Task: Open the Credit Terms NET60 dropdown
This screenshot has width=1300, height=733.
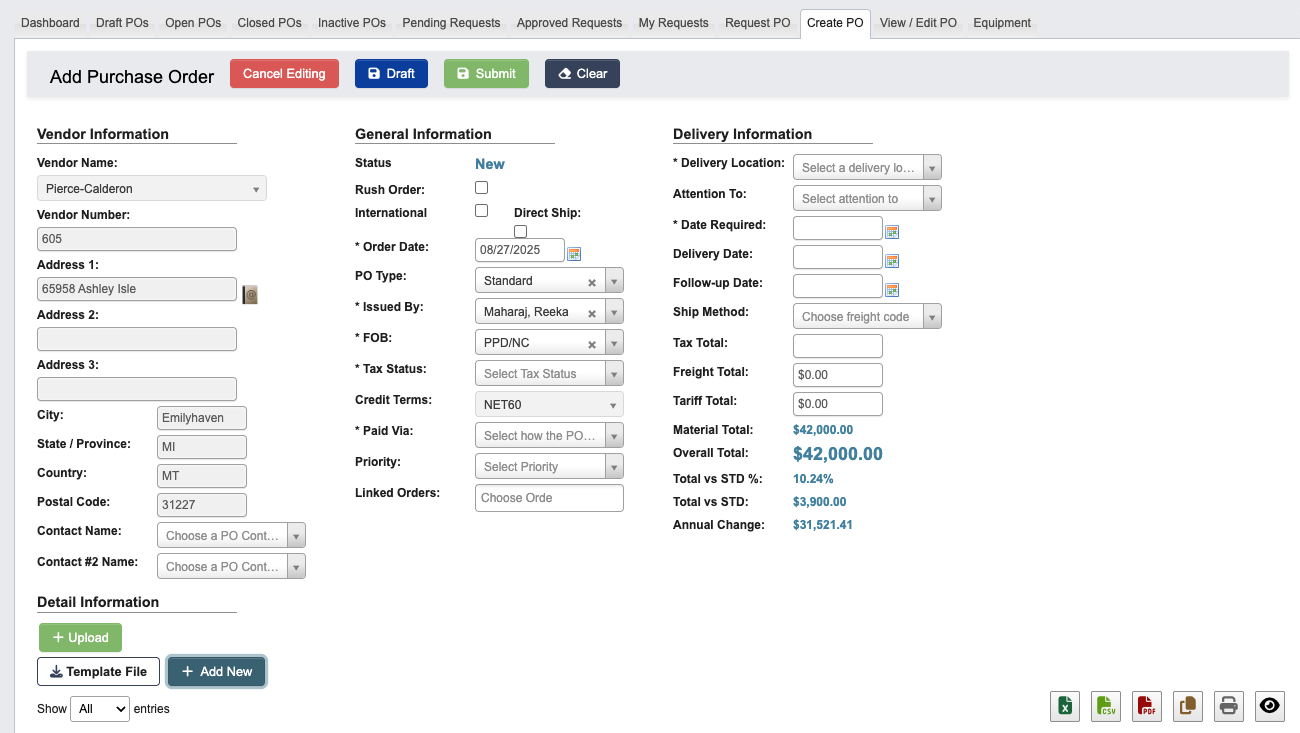Action: (549, 405)
